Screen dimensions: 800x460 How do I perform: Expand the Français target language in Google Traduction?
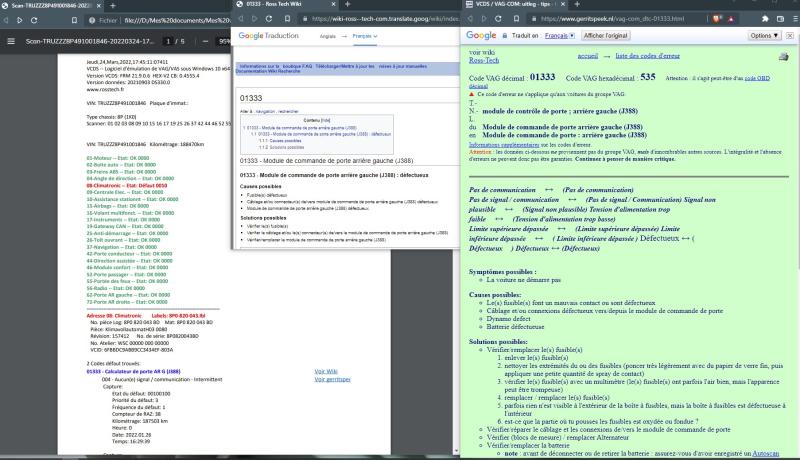tap(365, 36)
